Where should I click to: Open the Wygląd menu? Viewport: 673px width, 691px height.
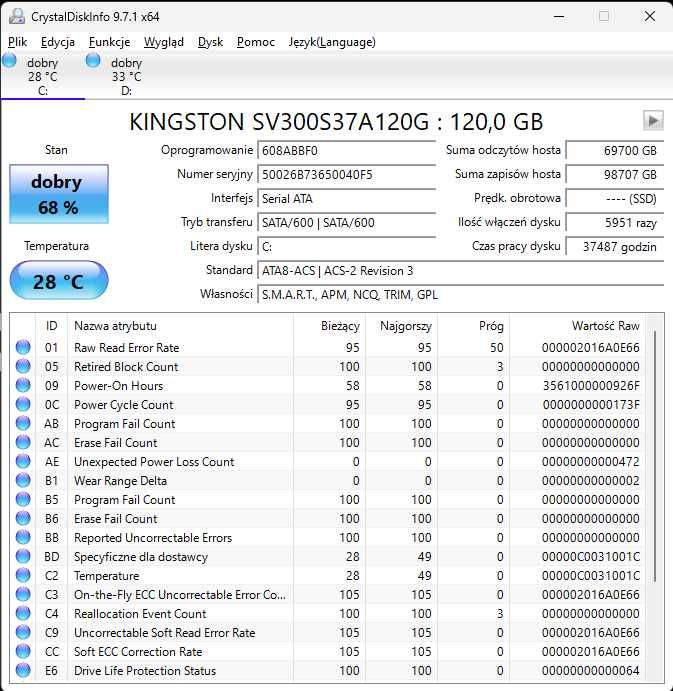point(164,42)
